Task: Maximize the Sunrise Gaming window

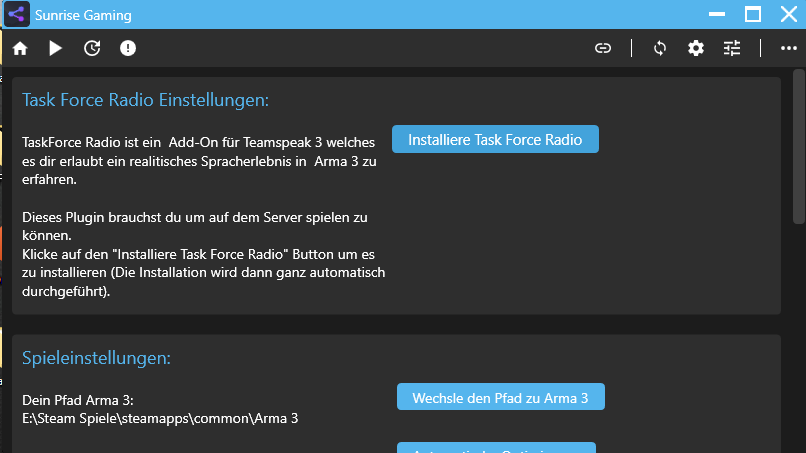Action: pyautogui.click(x=752, y=15)
